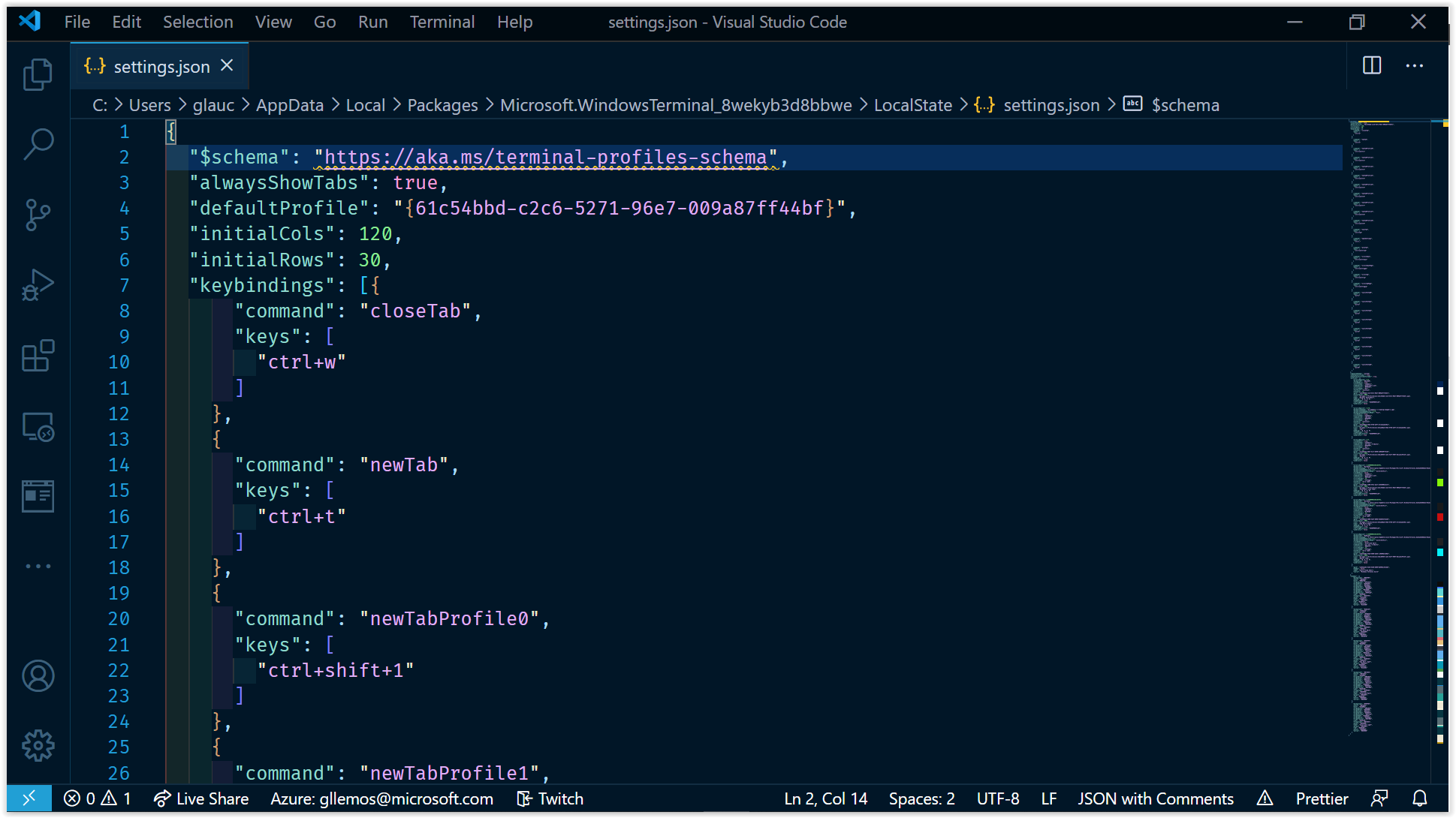Open the Selection menu

(198, 22)
